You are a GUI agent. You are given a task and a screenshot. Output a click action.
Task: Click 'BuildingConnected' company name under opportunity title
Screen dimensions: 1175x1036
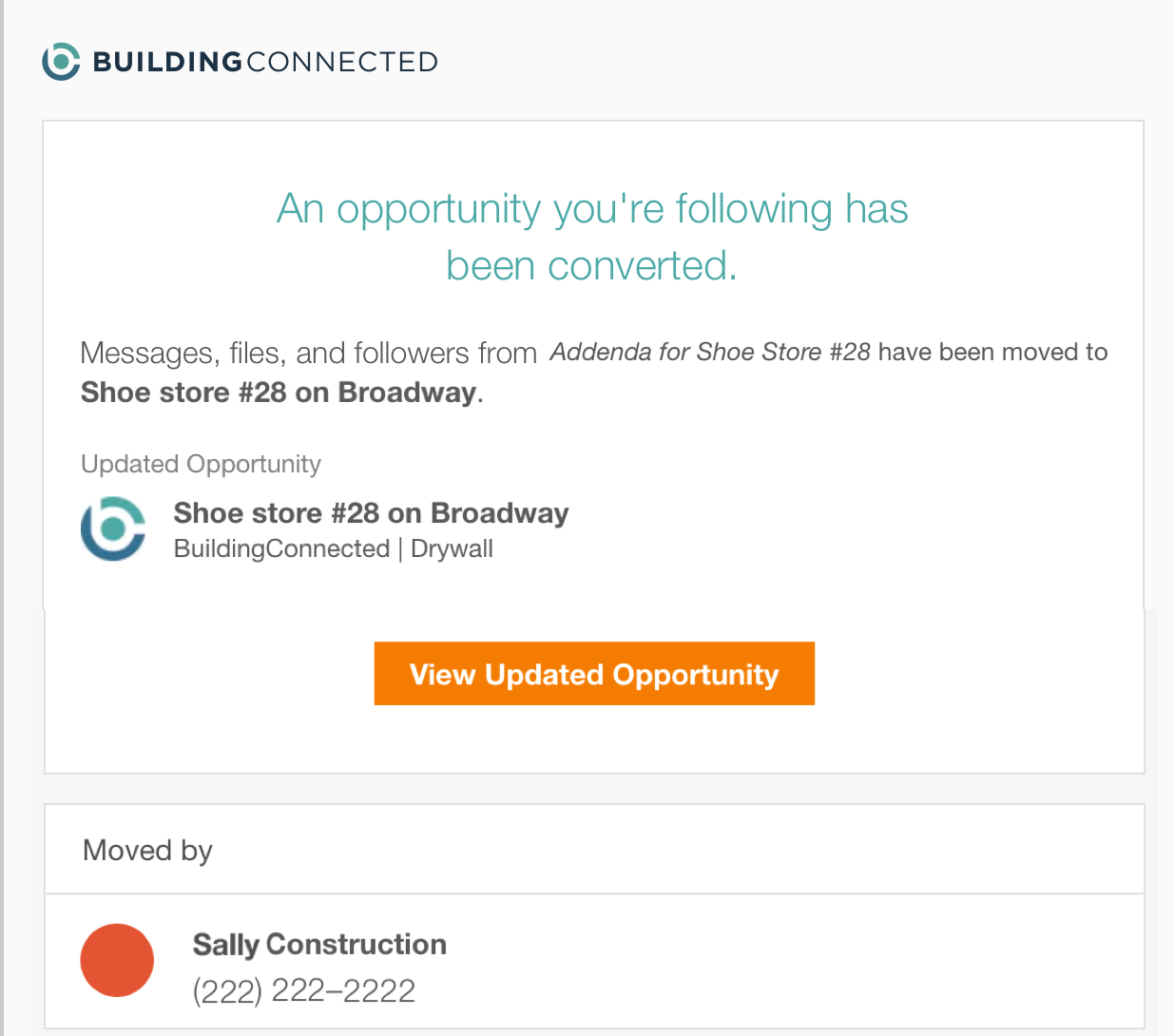pos(281,549)
